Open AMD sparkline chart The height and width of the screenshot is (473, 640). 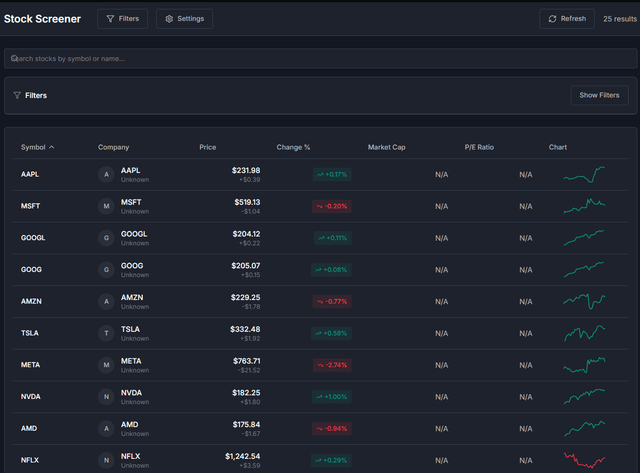[x=584, y=429]
